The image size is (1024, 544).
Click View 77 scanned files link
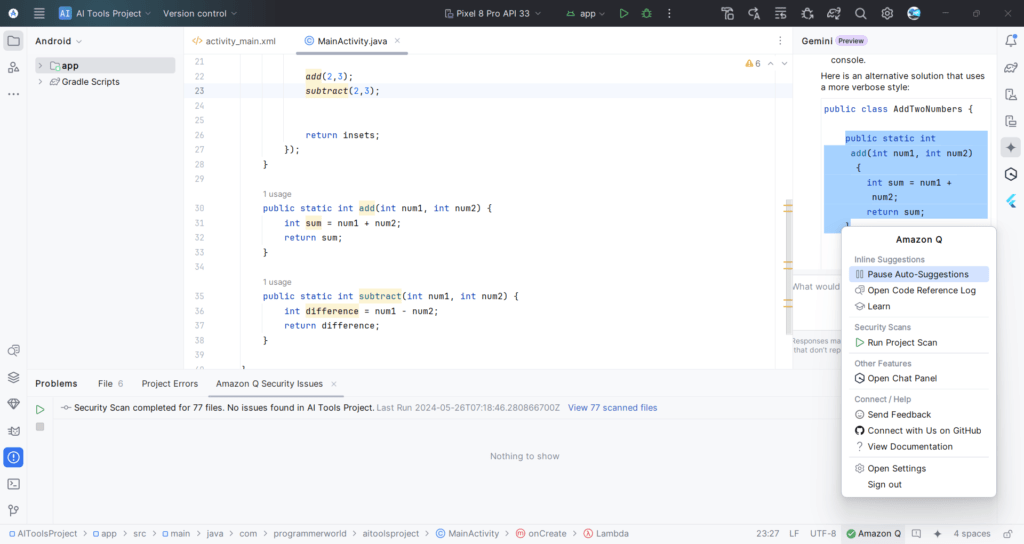coord(613,408)
